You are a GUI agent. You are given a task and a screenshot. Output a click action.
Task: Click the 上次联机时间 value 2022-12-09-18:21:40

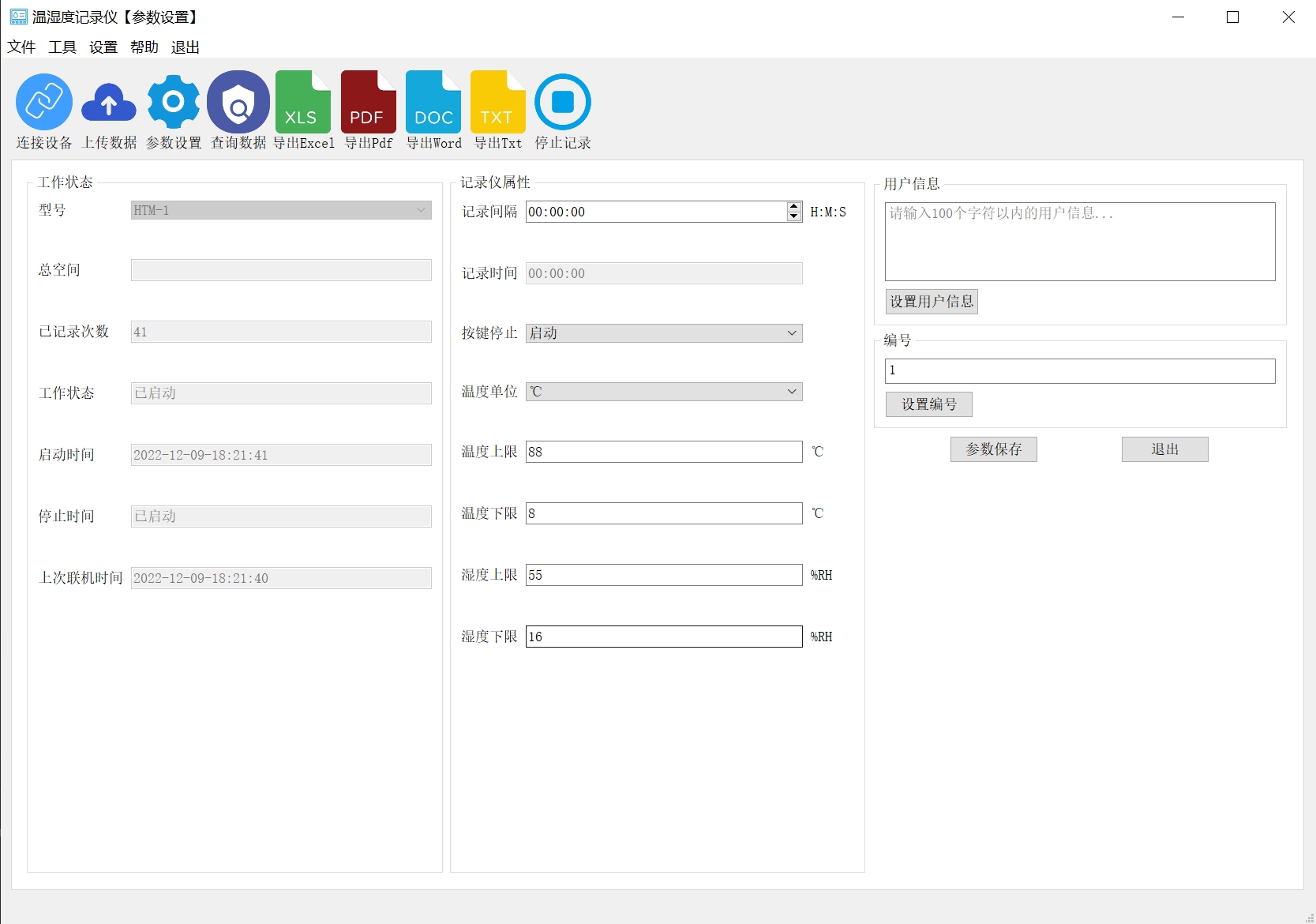pos(281,578)
